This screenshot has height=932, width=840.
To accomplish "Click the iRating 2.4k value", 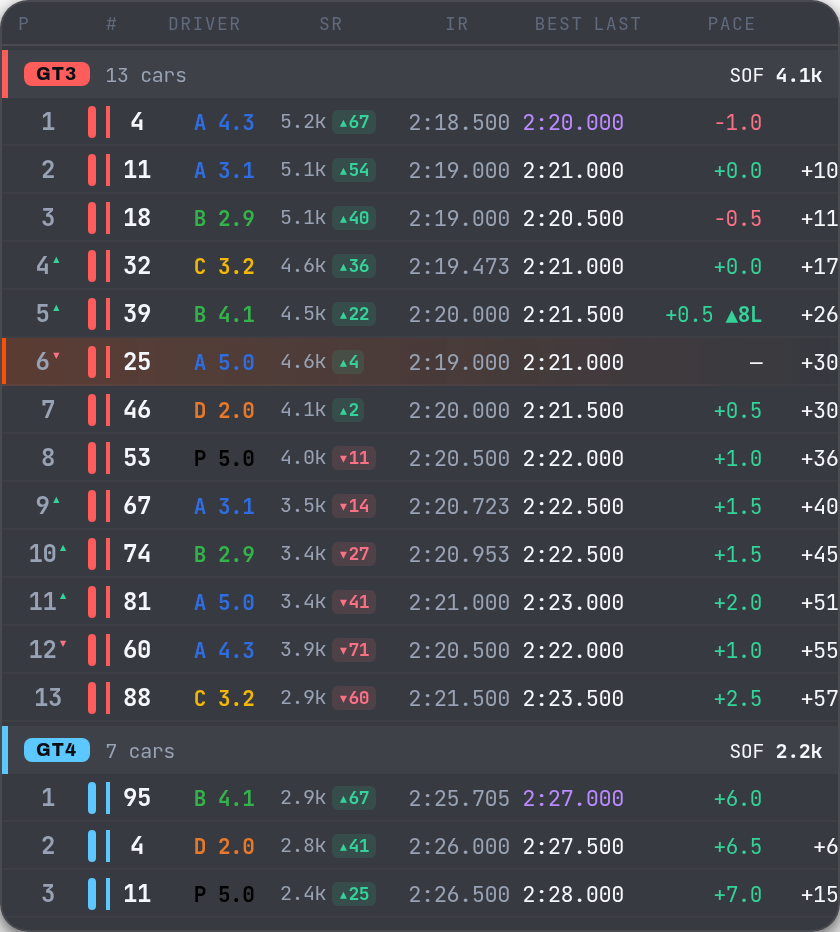I will (303, 894).
